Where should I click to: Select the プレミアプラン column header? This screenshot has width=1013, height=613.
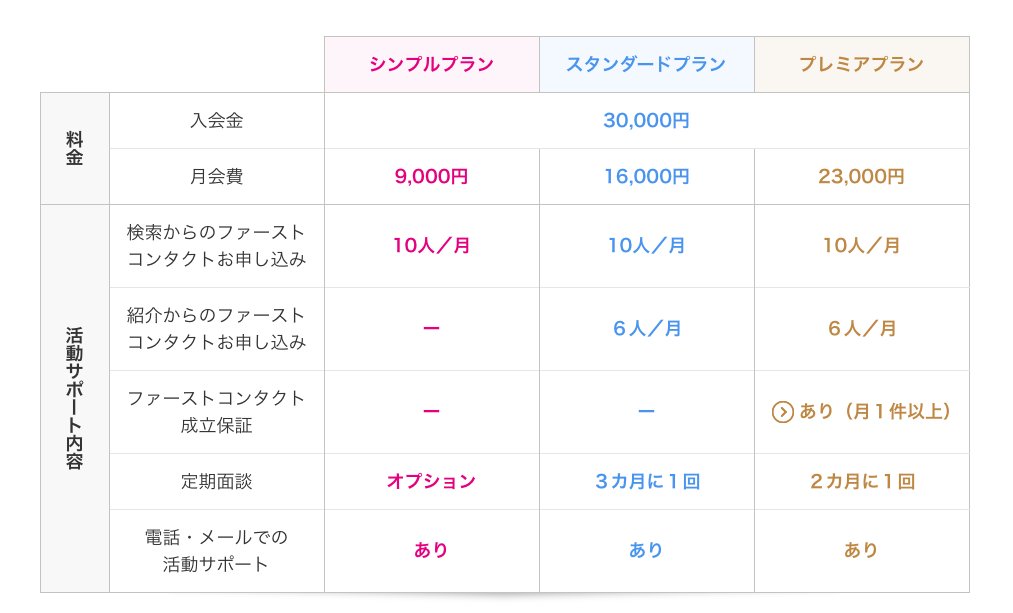861,65
